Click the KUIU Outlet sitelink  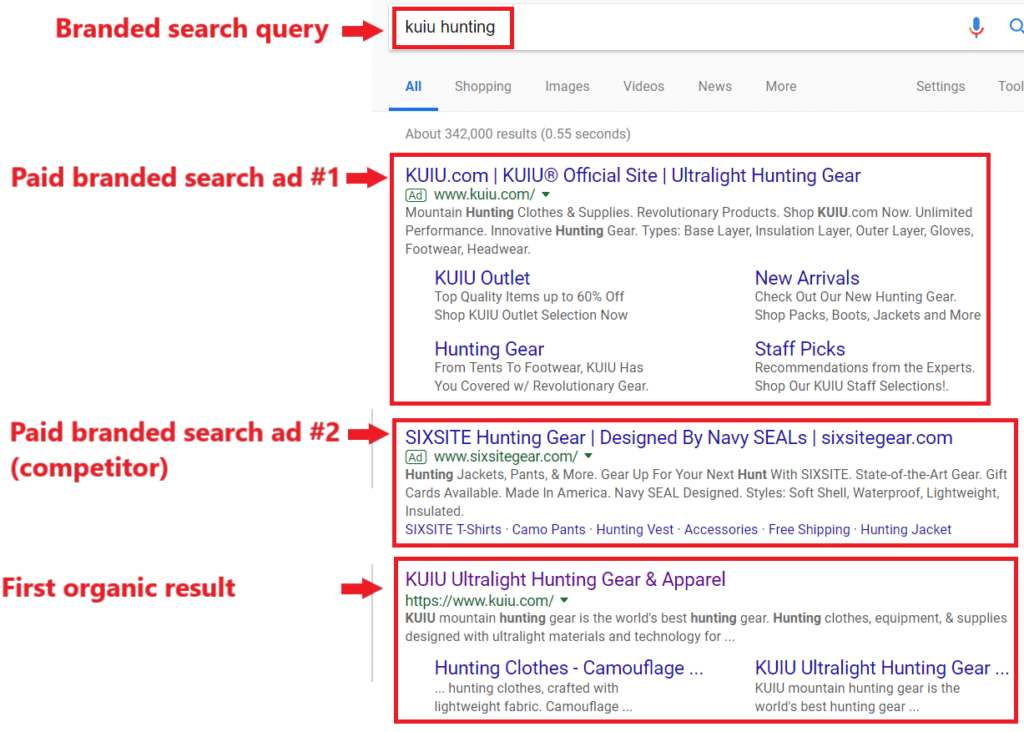coord(482,277)
